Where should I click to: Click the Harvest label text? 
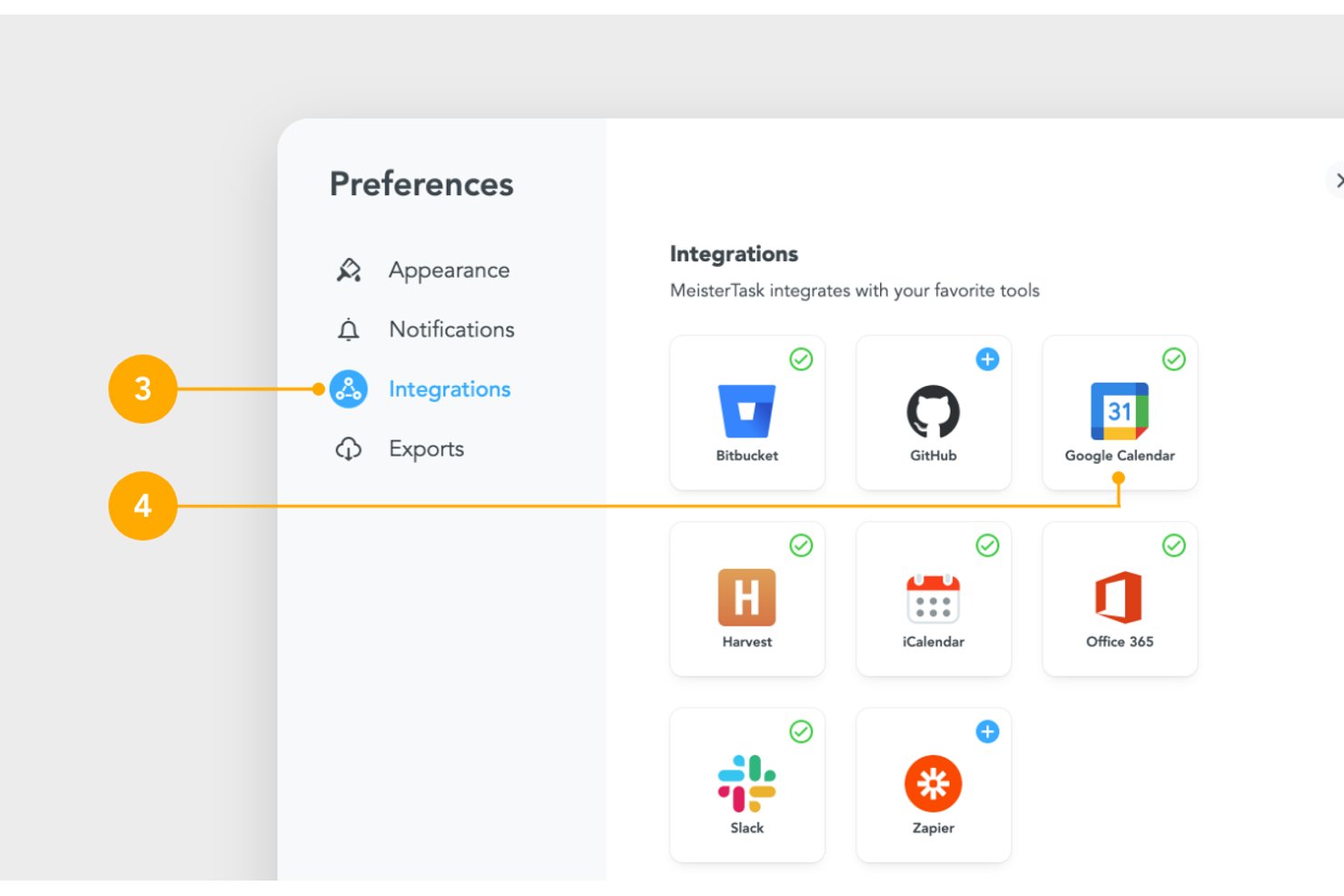pos(746,642)
